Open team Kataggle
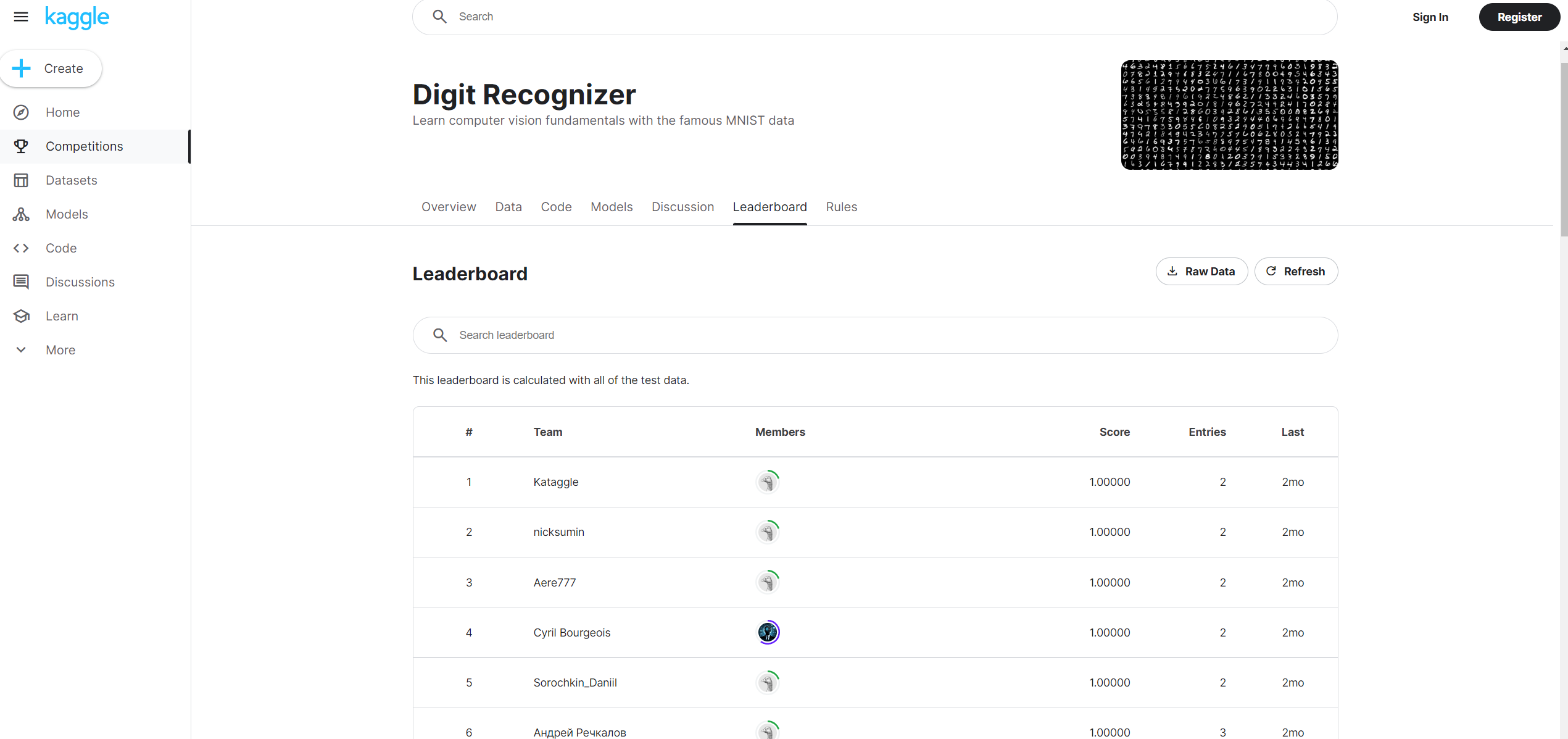1568x739 pixels. (x=555, y=482)
